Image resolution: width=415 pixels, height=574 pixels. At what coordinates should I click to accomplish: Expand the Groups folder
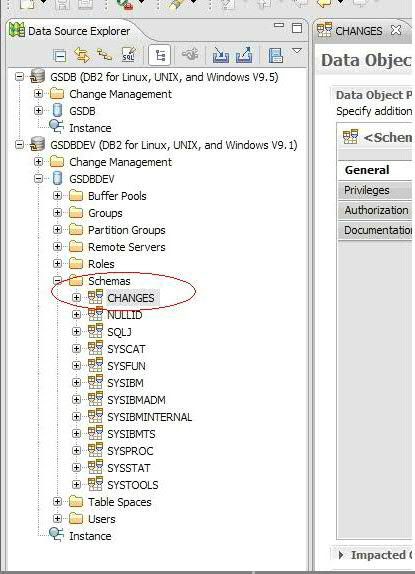[57, 213]
